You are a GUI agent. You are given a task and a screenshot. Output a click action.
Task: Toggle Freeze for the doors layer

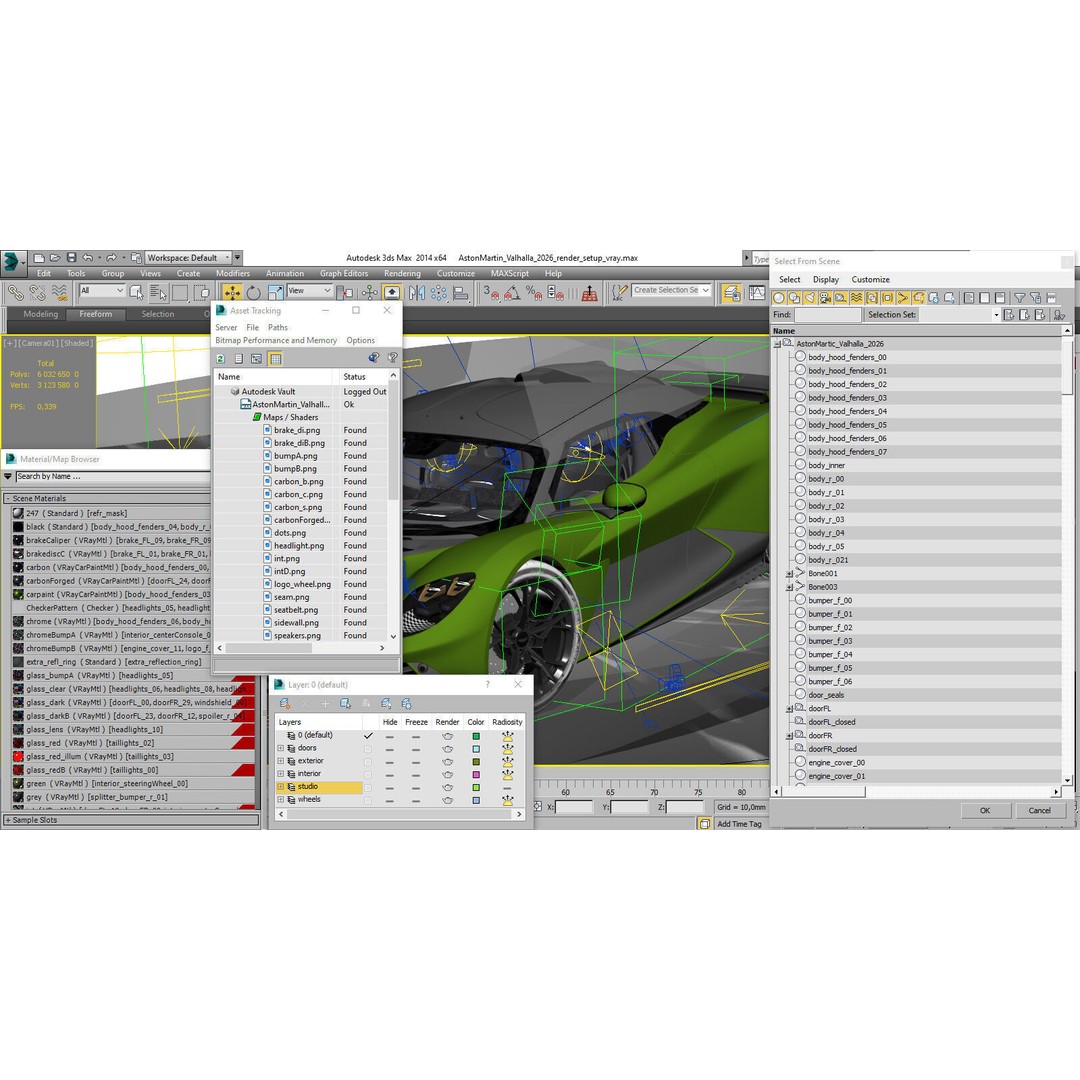click(x=416, y=749)
